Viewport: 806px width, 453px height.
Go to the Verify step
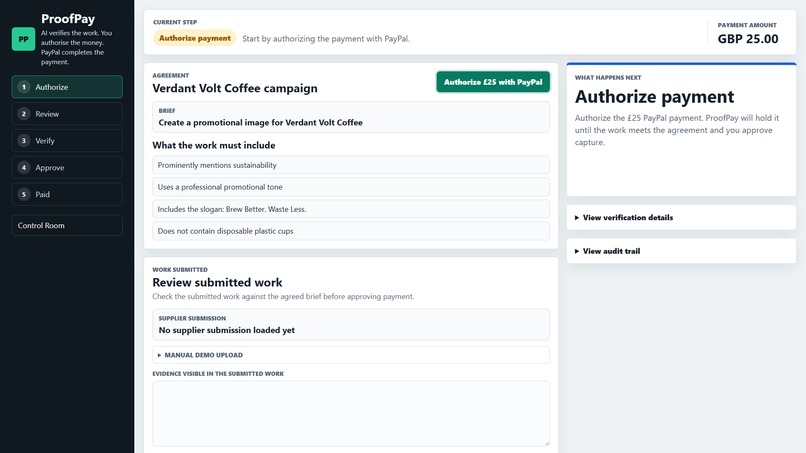tap(67, 140)
